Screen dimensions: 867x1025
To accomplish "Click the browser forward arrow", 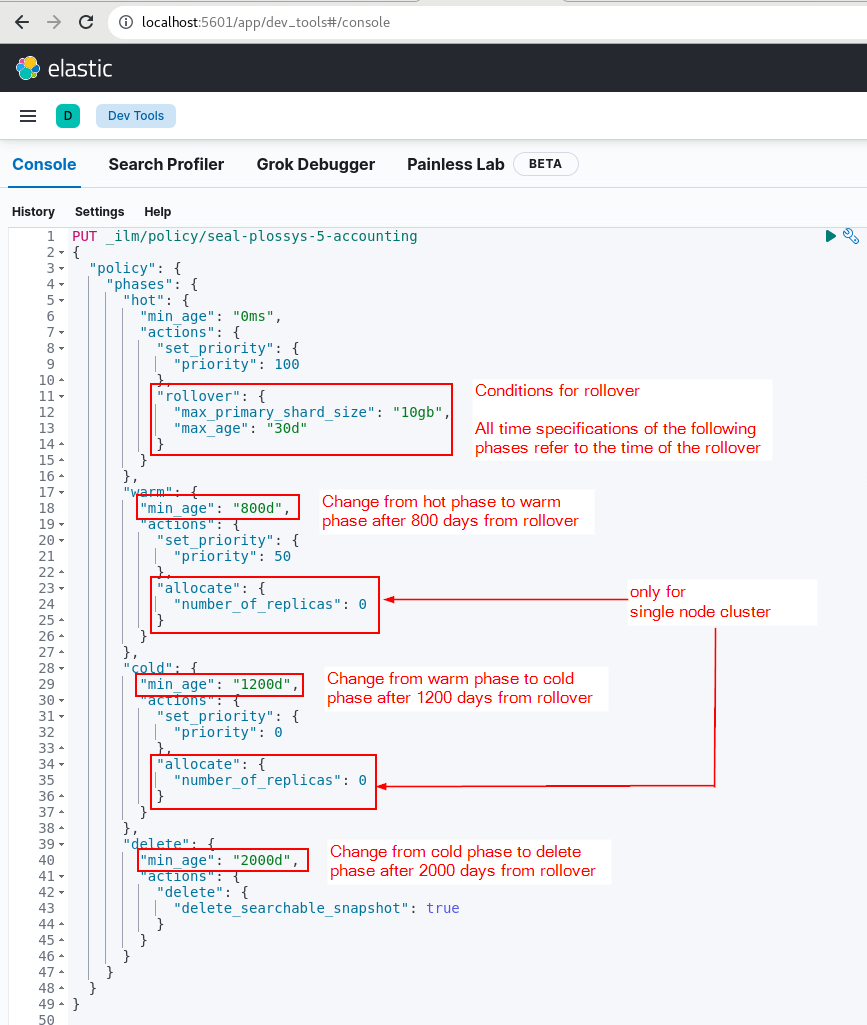I will tap(54, 21).
